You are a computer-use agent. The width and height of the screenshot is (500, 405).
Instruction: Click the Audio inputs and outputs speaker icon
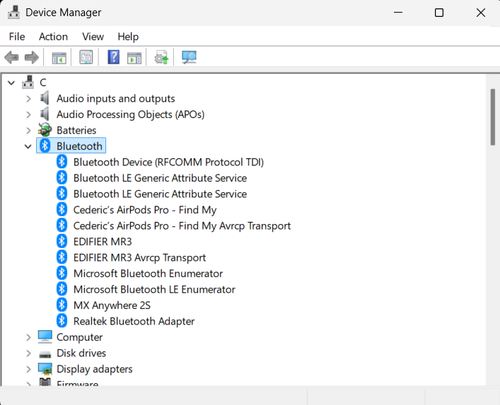[45, 98]
